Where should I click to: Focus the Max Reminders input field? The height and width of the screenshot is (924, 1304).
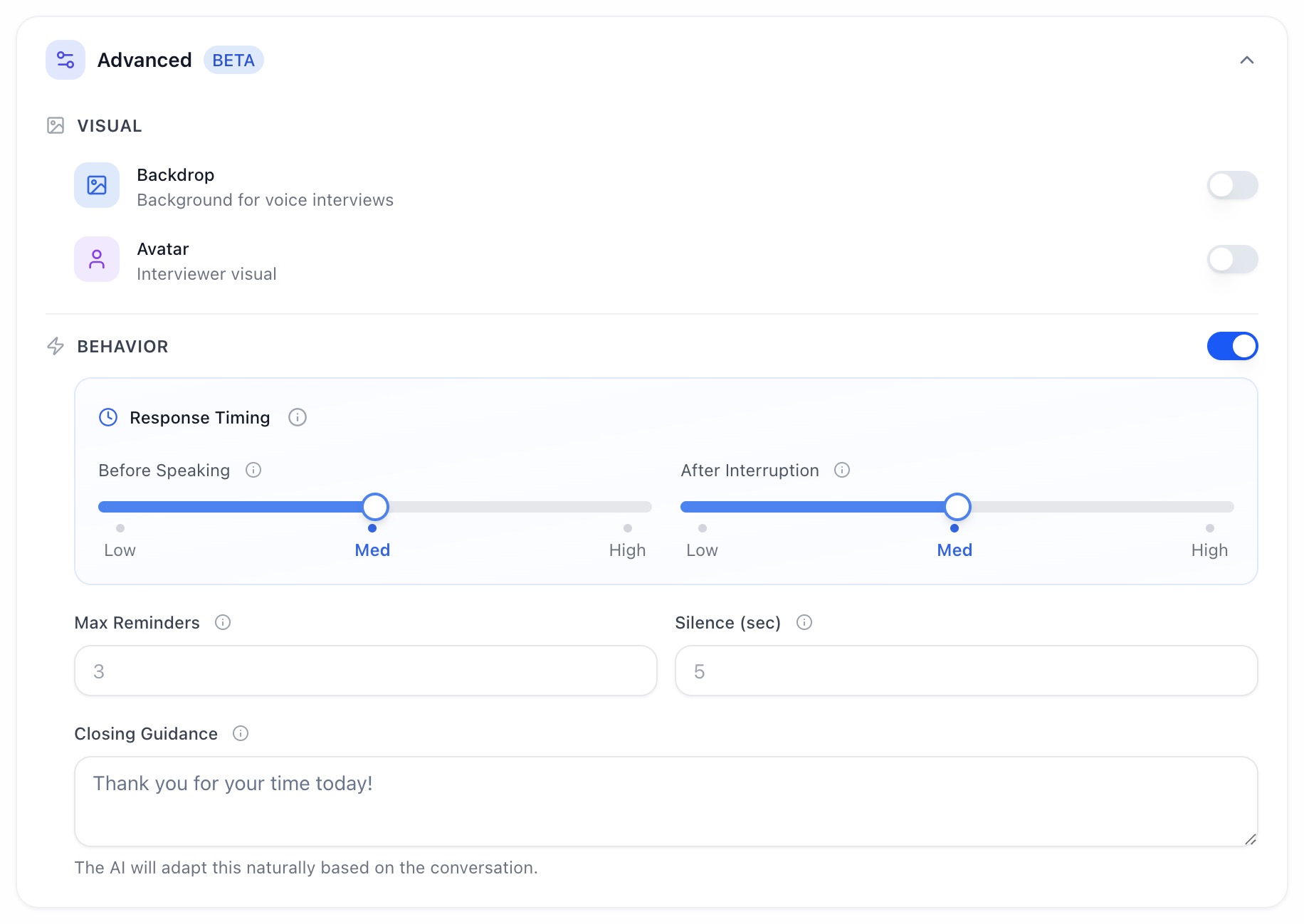(365, 671)
